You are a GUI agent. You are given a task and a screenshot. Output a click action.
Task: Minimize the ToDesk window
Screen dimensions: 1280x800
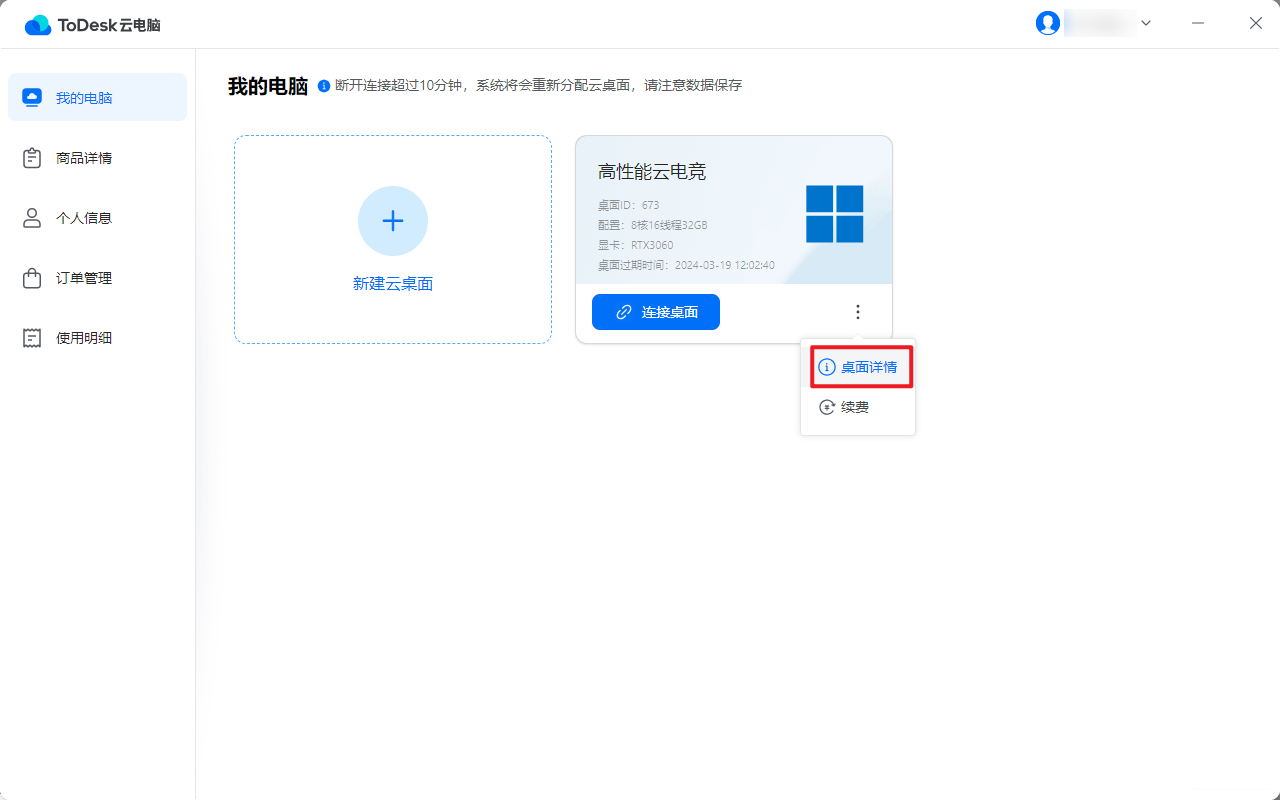click(x=1198, y=23)
